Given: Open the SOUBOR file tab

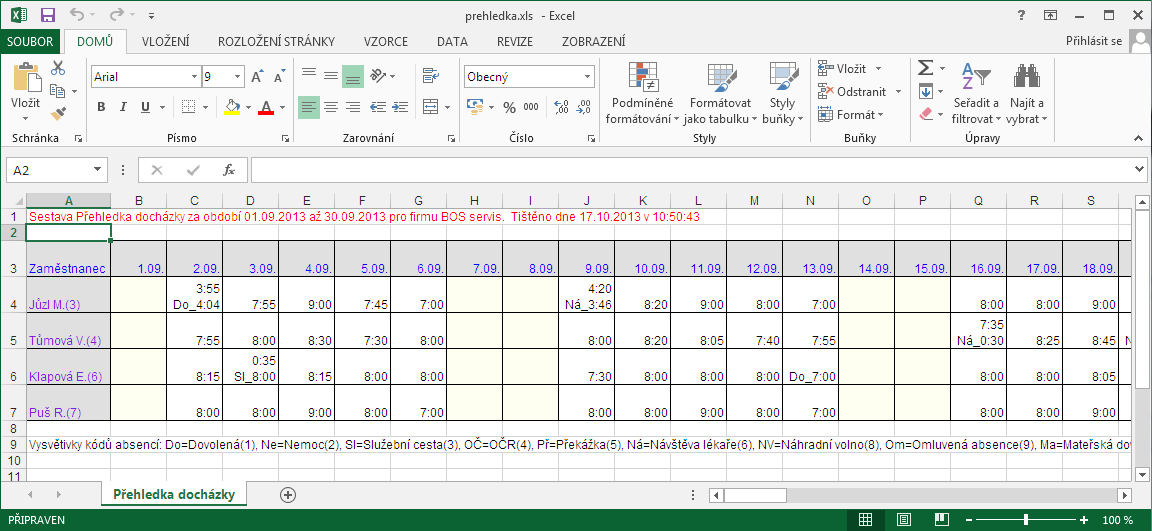Looking at the screenshot, I should tap(30, 42).
